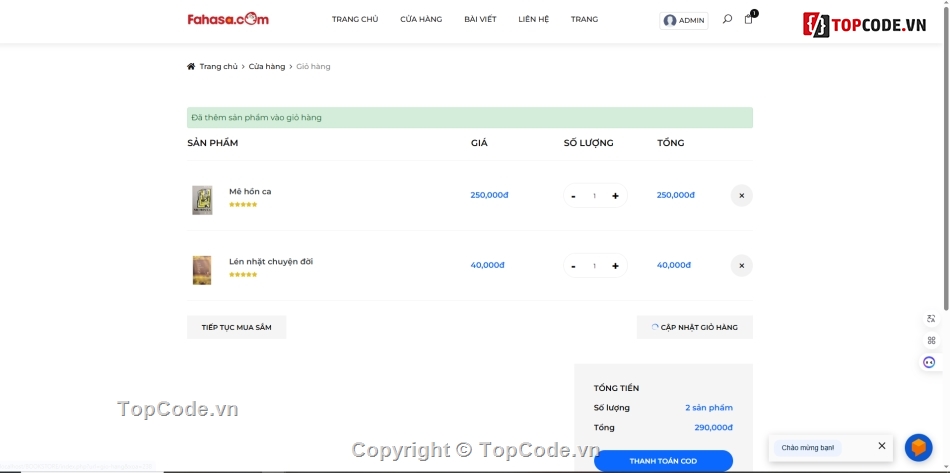
Task: Click the TỔNG column header
Action: [x=671, y=144]
